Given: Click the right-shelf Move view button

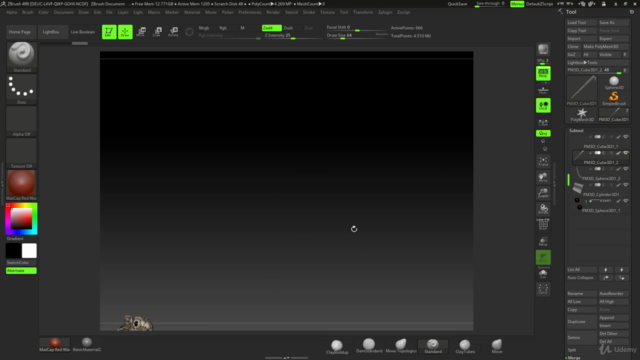Looking at the screenshot, I should [543, 177].
